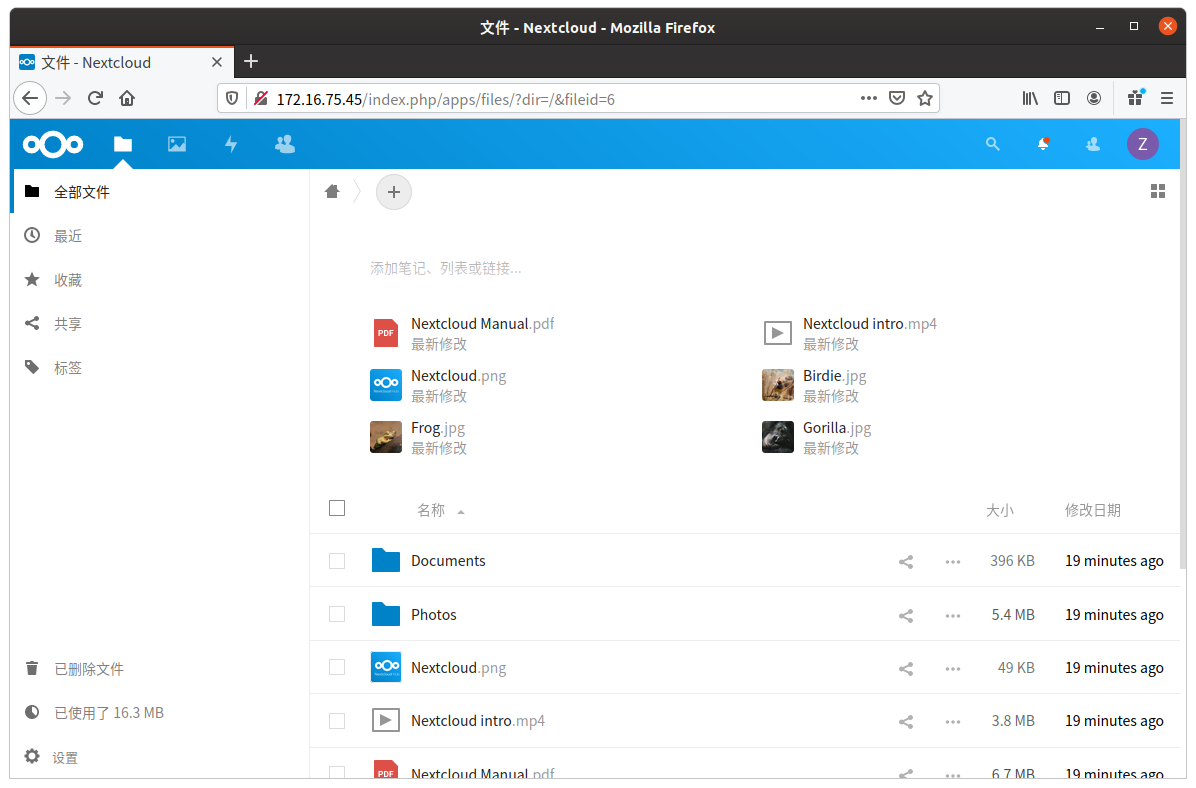The height and width of the screenshot is (788, 1196).
Task: Open Firefox menu with the hamburger icon
Action: (x=1166, y=98)
